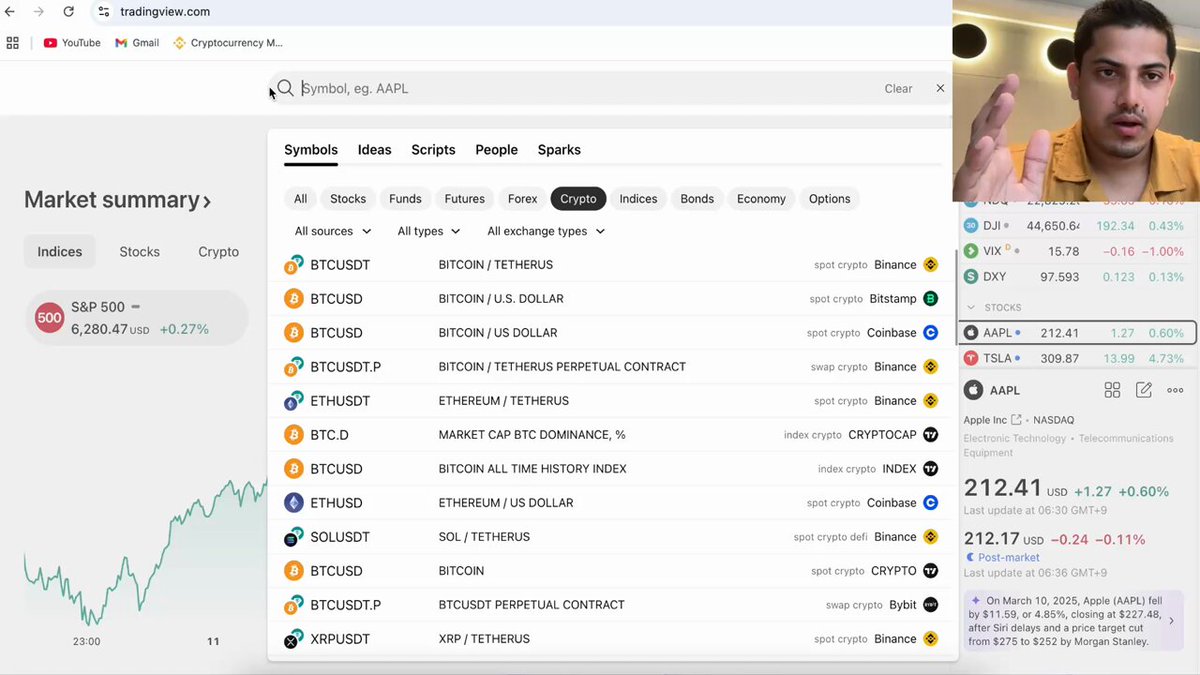Screen dimensions: 1200x675
Task: Select the DJI watchlist row
Action: coord(1078,226)
